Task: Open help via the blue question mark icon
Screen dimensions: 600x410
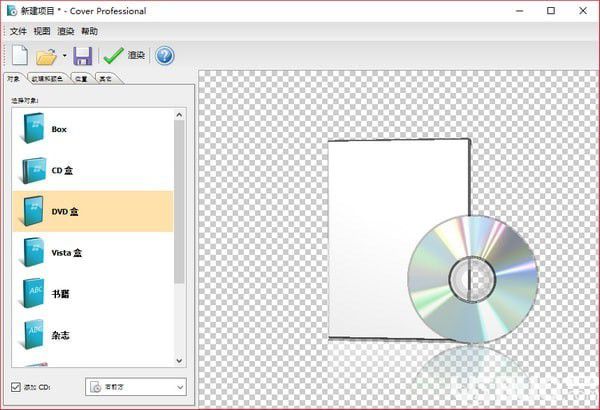Action: 165,56
